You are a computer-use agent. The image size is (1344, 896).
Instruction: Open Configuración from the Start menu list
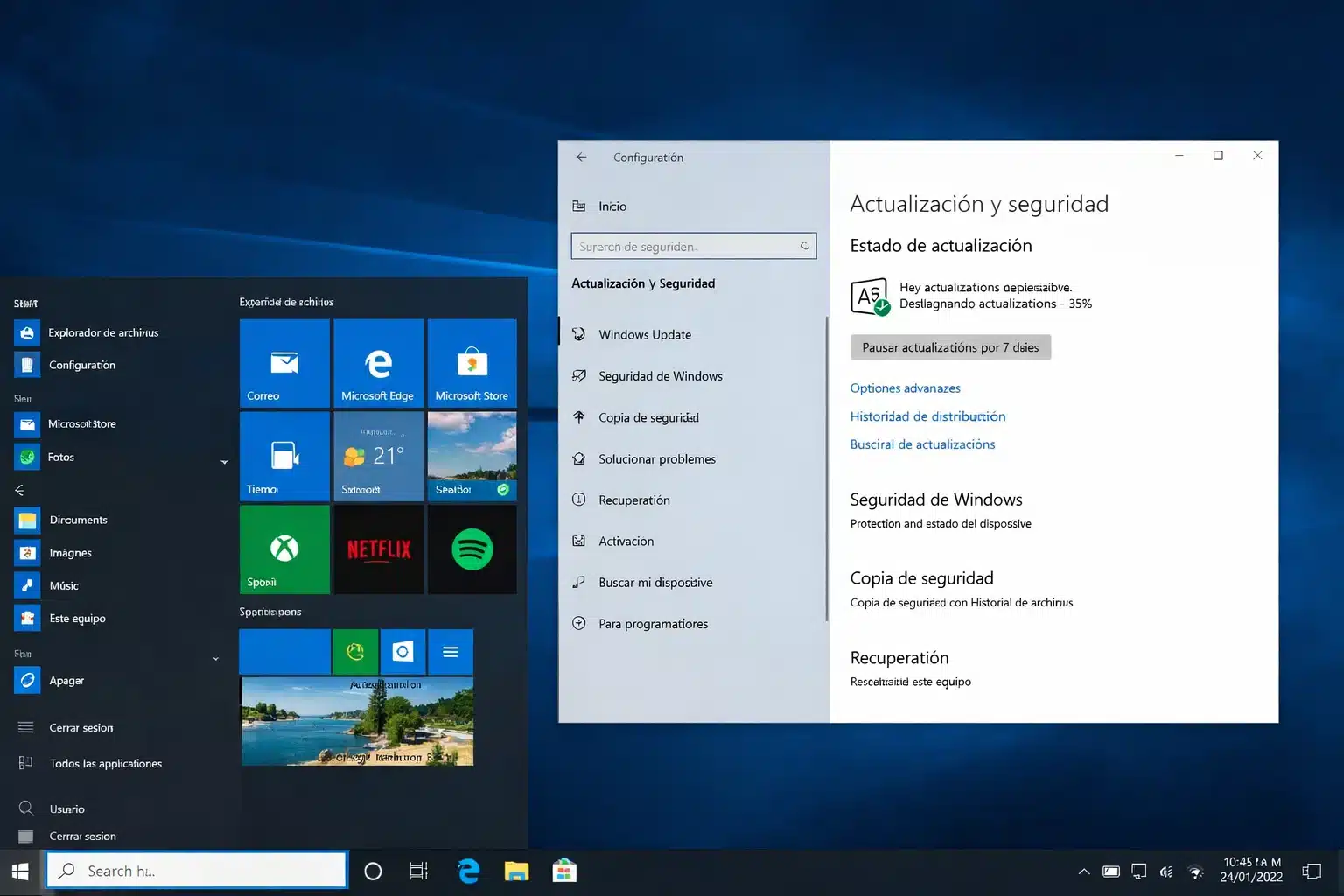coord(82,365)
